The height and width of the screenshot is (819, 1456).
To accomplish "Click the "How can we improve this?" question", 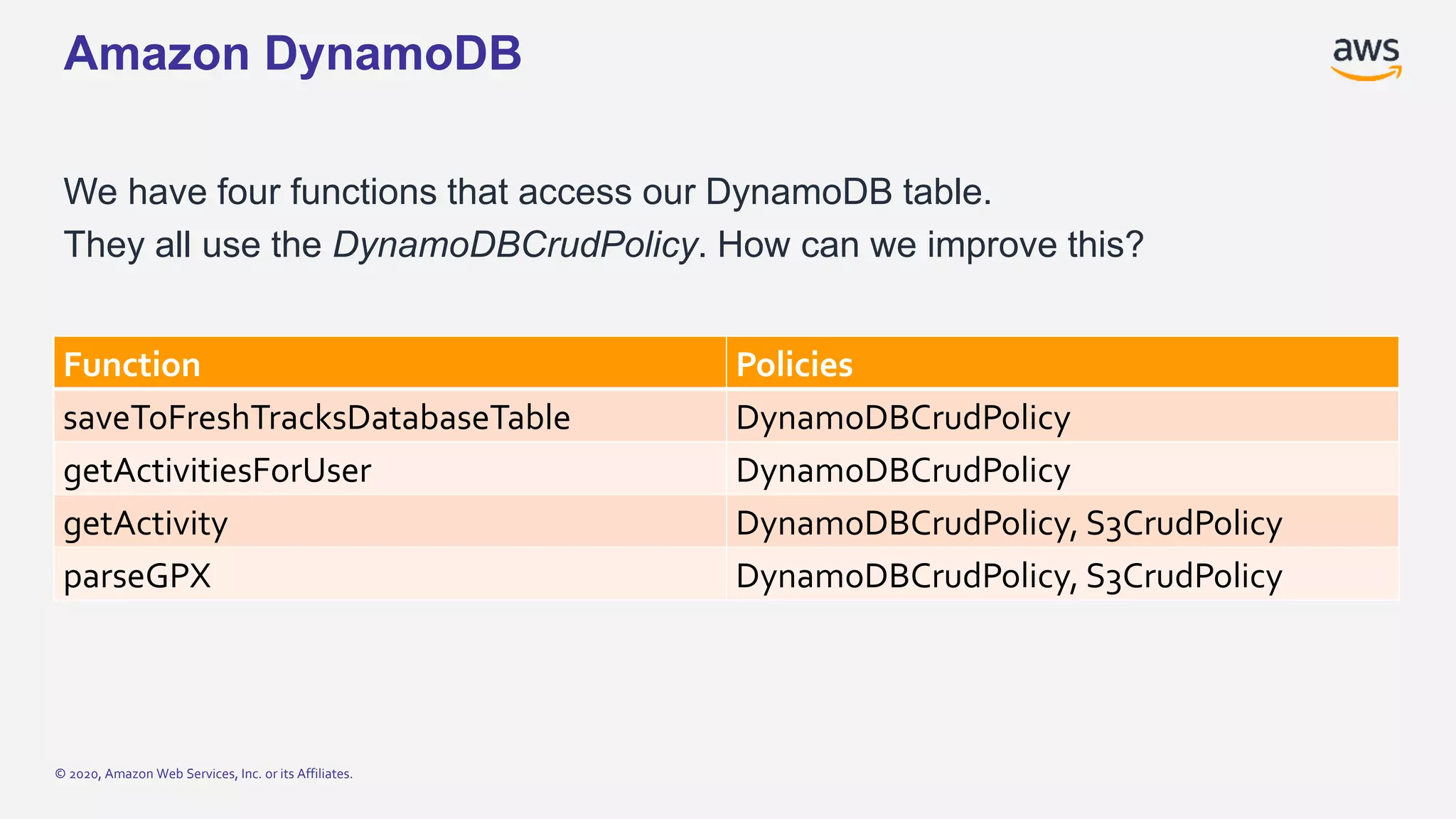I will [930, 245].
